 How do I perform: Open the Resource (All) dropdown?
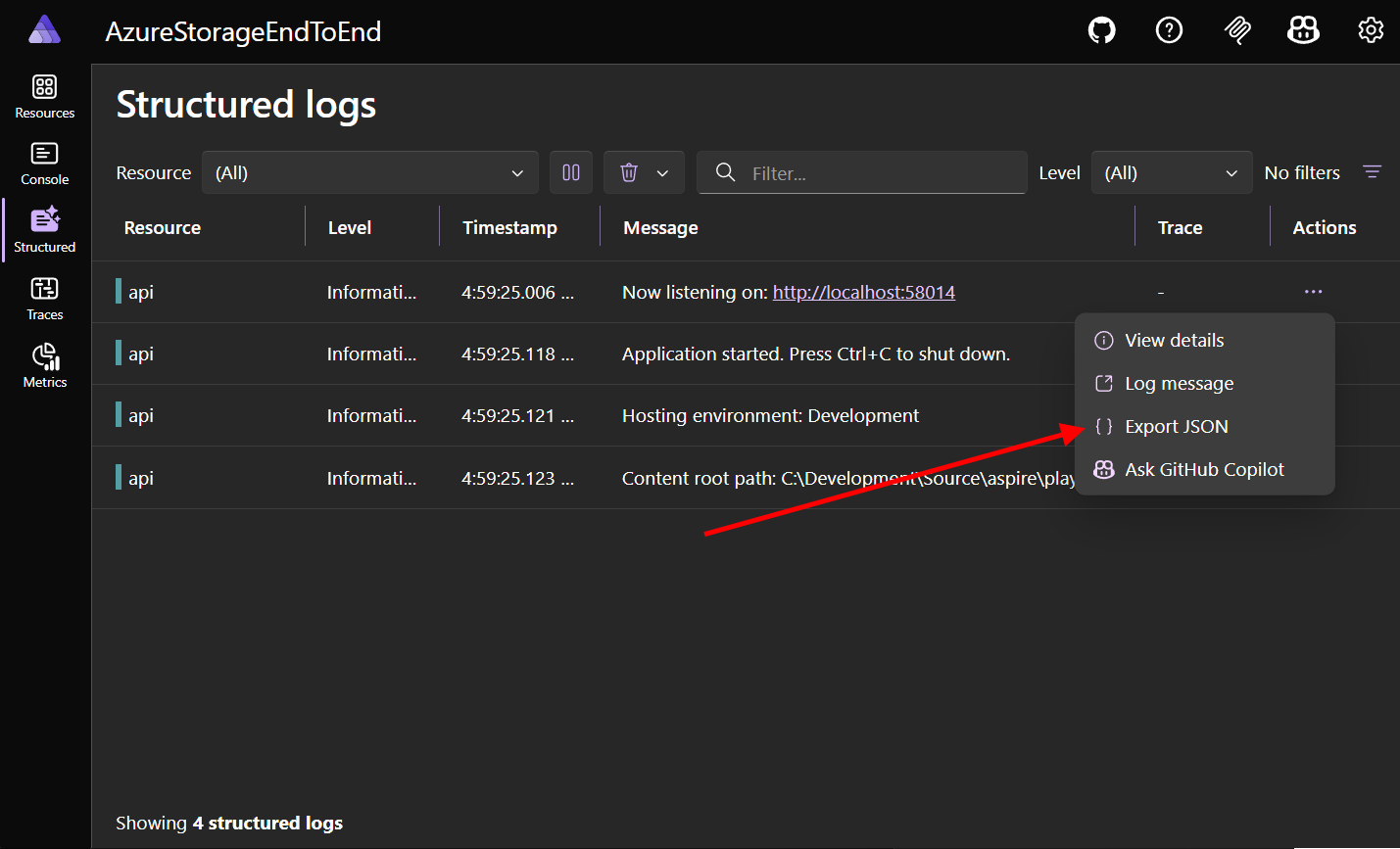pyautogui.click(x=370, y=172)
